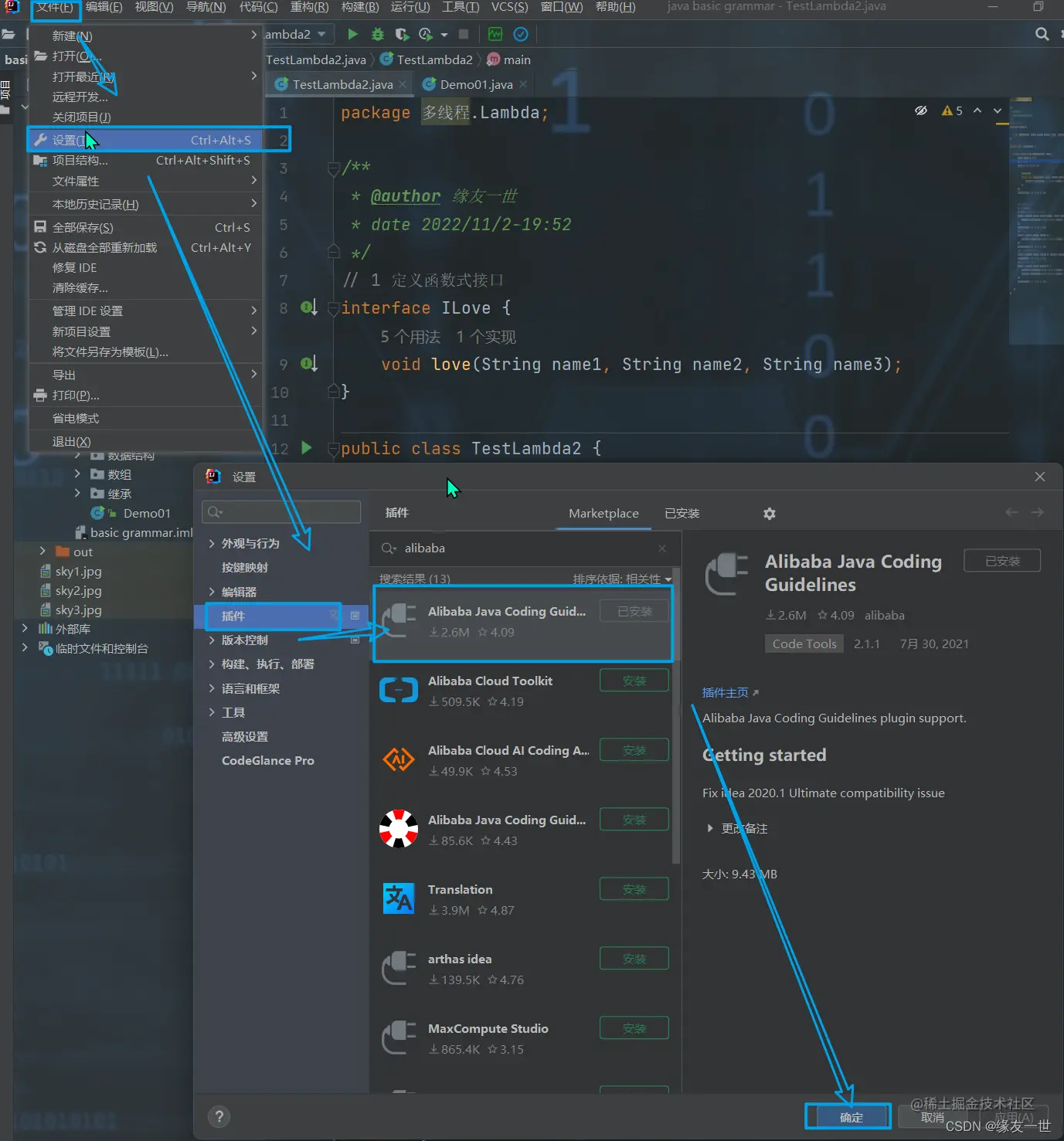Image resolution: width=1064 pixels, height=1141 pixels.
Task: Clear the alibaba plugin search text
Action: (662, 548)
